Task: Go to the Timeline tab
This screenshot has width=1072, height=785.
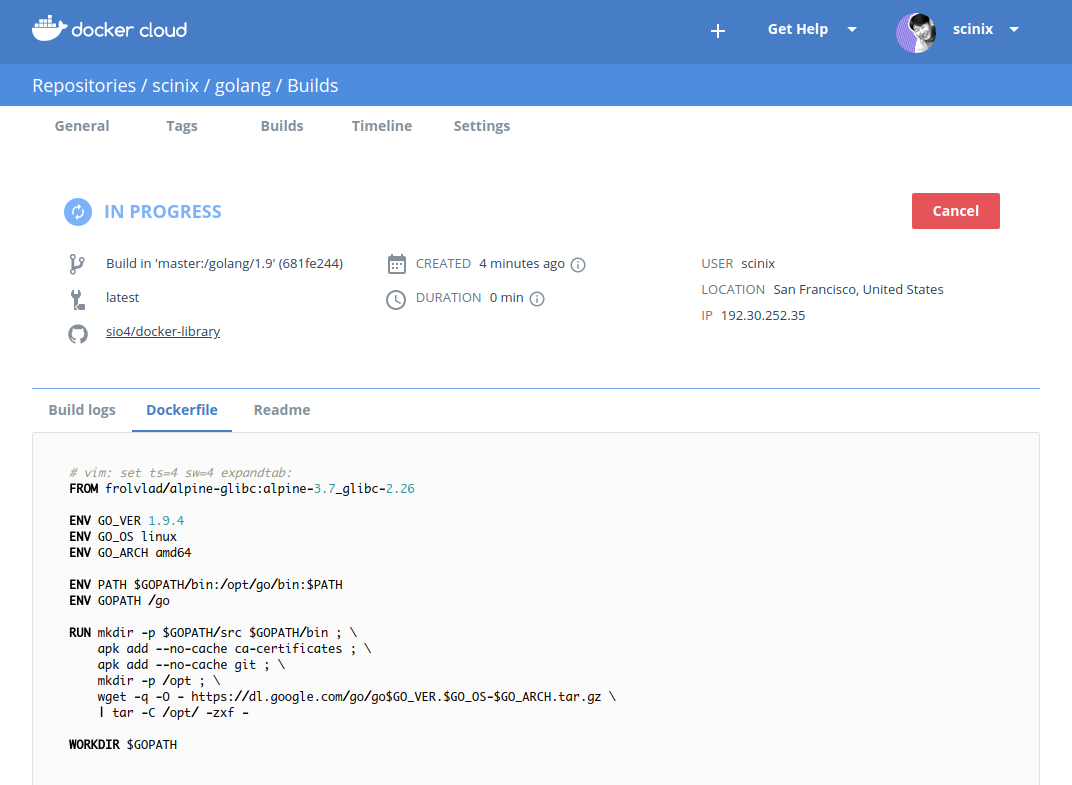Action: [382, 126]
